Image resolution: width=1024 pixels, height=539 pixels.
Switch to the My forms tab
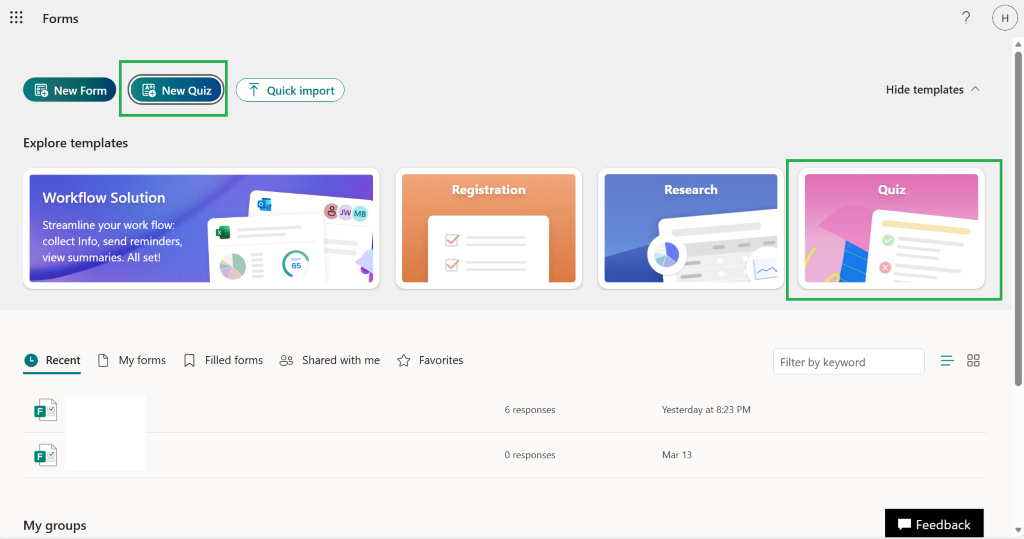[131, 361]
